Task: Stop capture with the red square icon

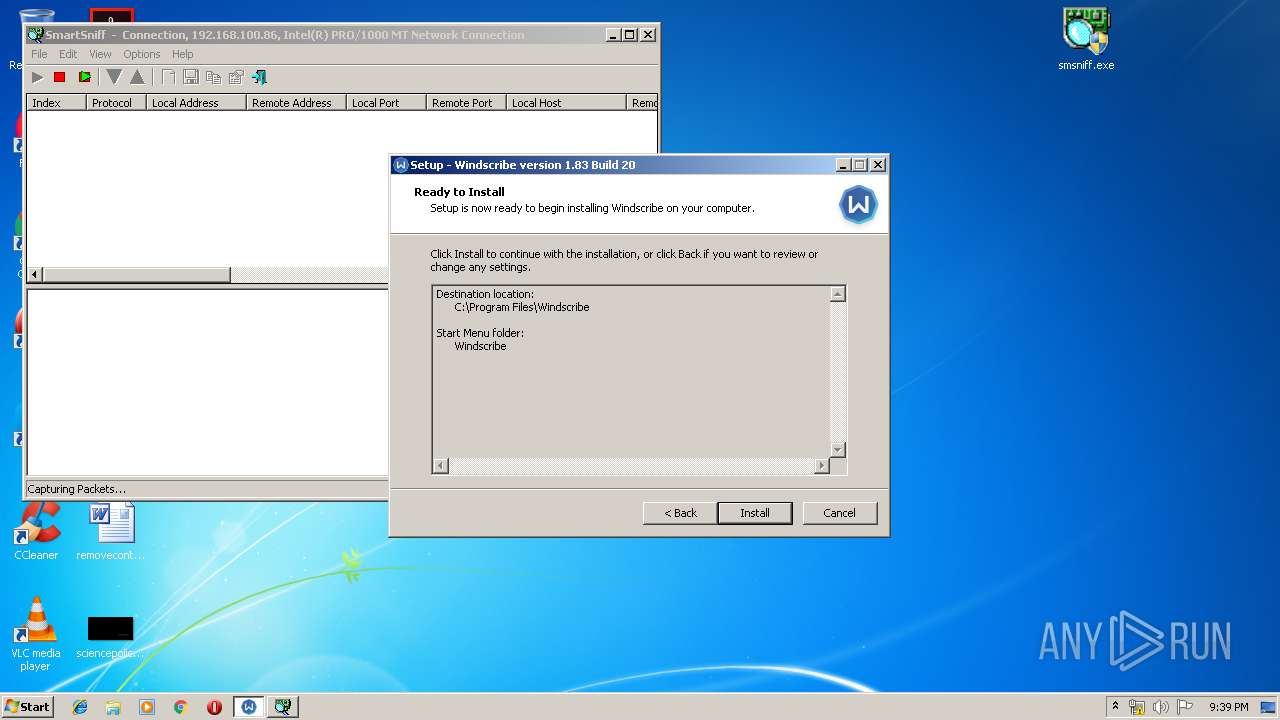Action: tap(60, 77)
